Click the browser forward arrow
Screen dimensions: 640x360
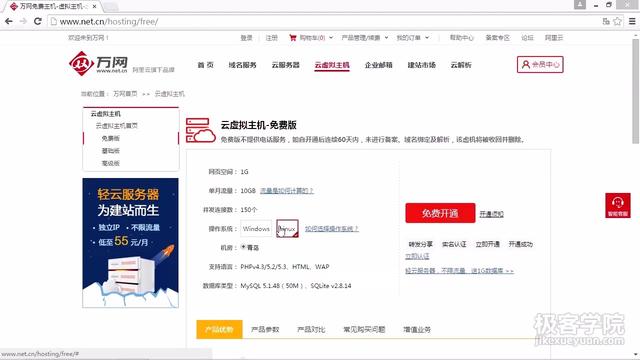[x=23, y=21]
